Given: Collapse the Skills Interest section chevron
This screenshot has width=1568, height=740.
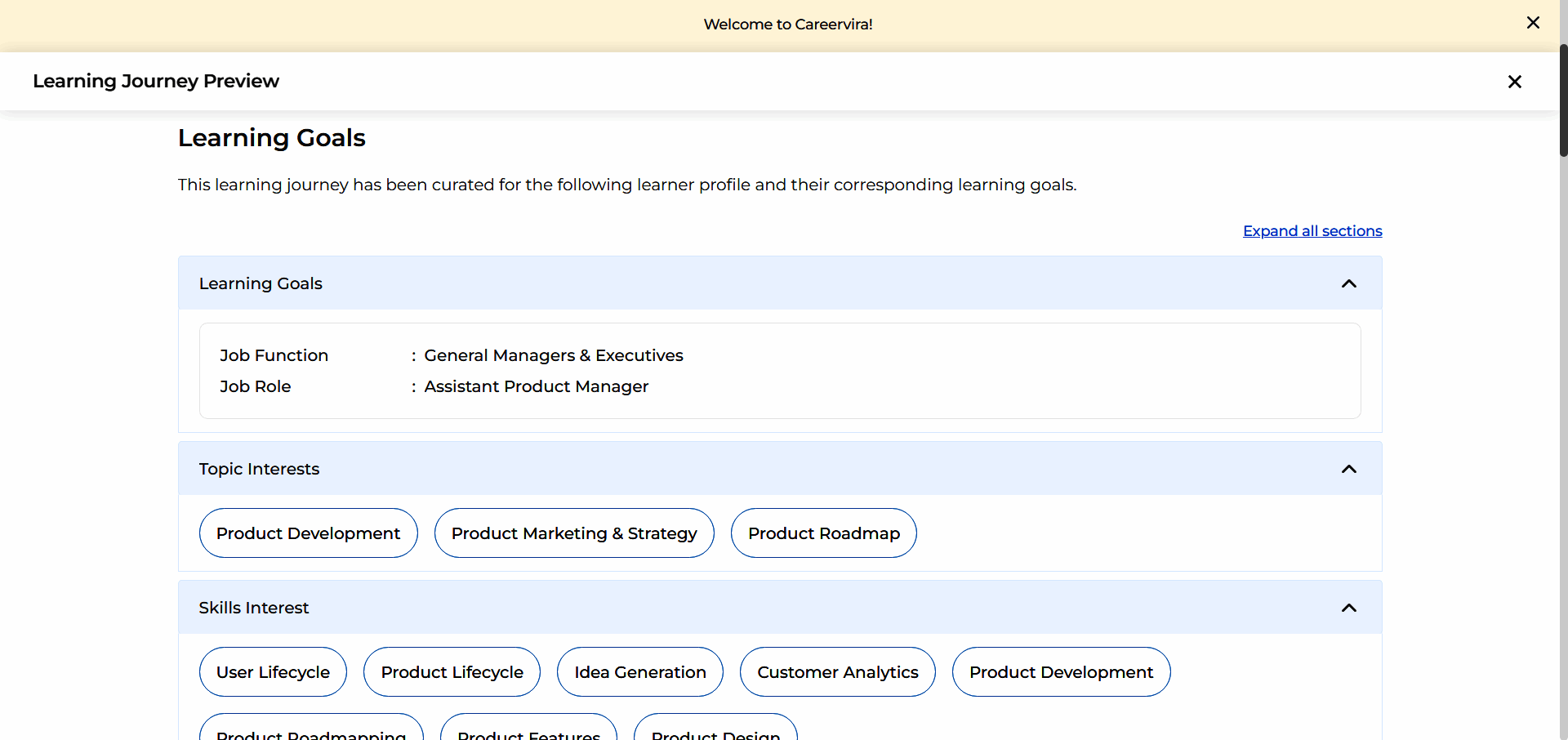Looking at the screenshot, I should click(1348, 608).
